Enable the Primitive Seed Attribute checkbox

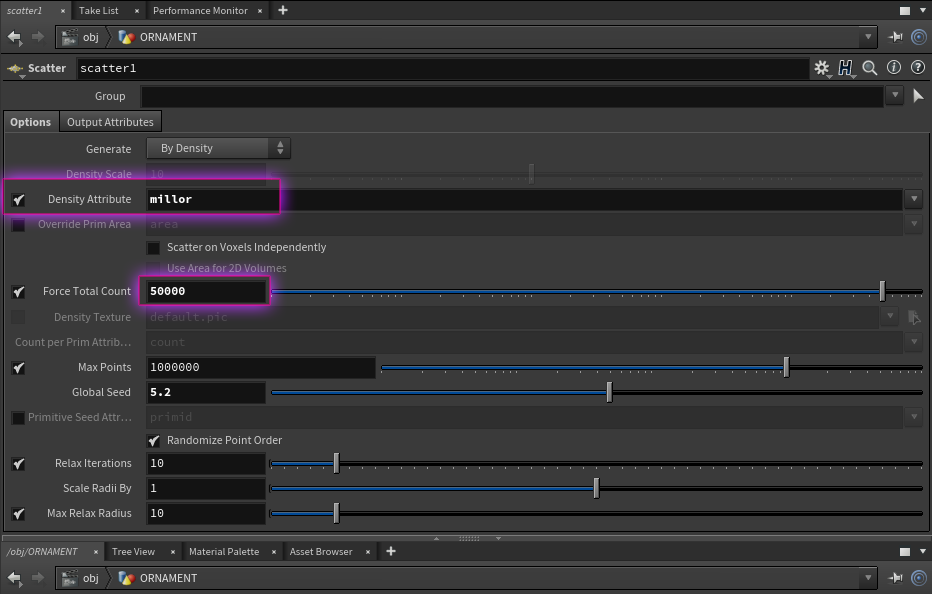[x=18, y=418]
